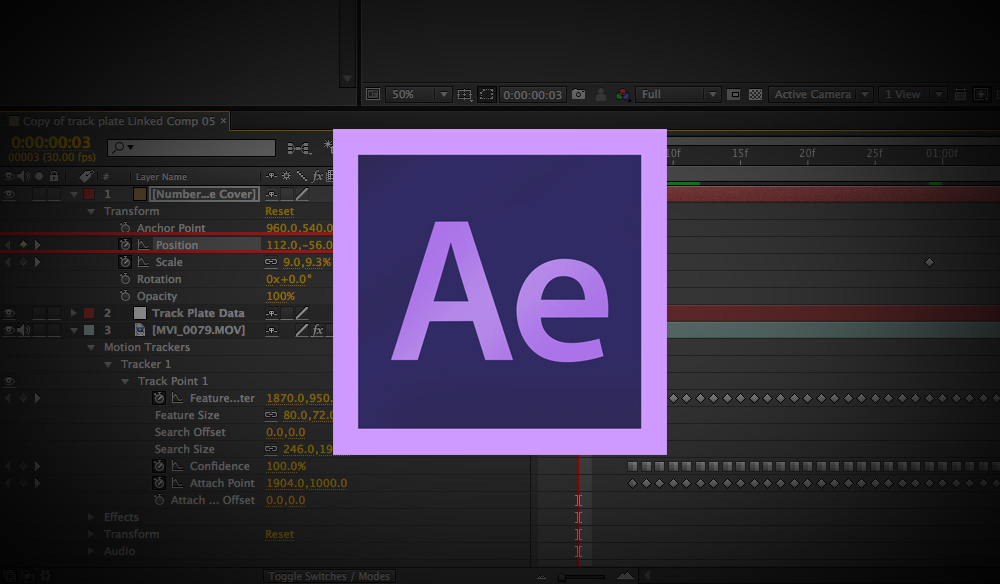Open the composition mini-flowchart icon
Image resolution: width=1000 pixels, height=584 pixels.
coord(298,148)
